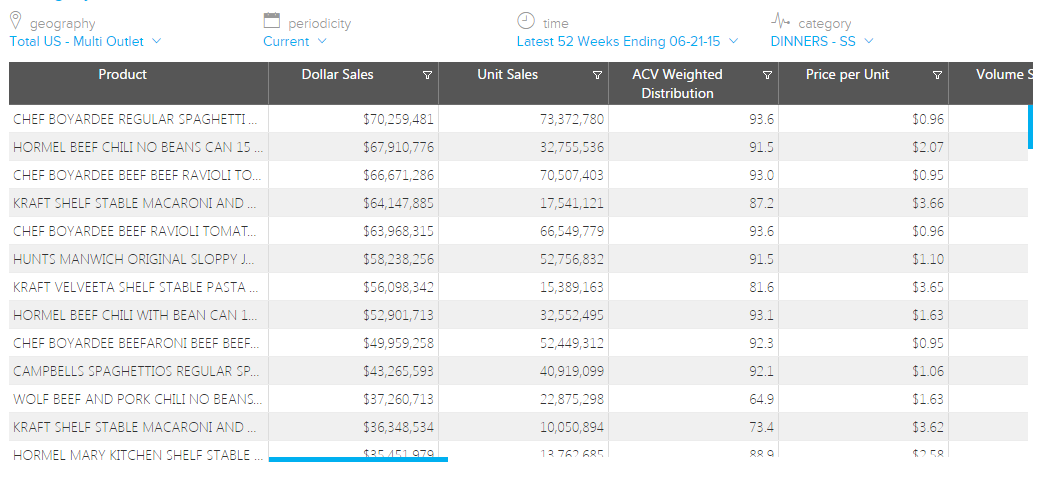Filter the ACV Weighted Distribution column
Screen dimensions: 1050x479
[x=767, y=75]
